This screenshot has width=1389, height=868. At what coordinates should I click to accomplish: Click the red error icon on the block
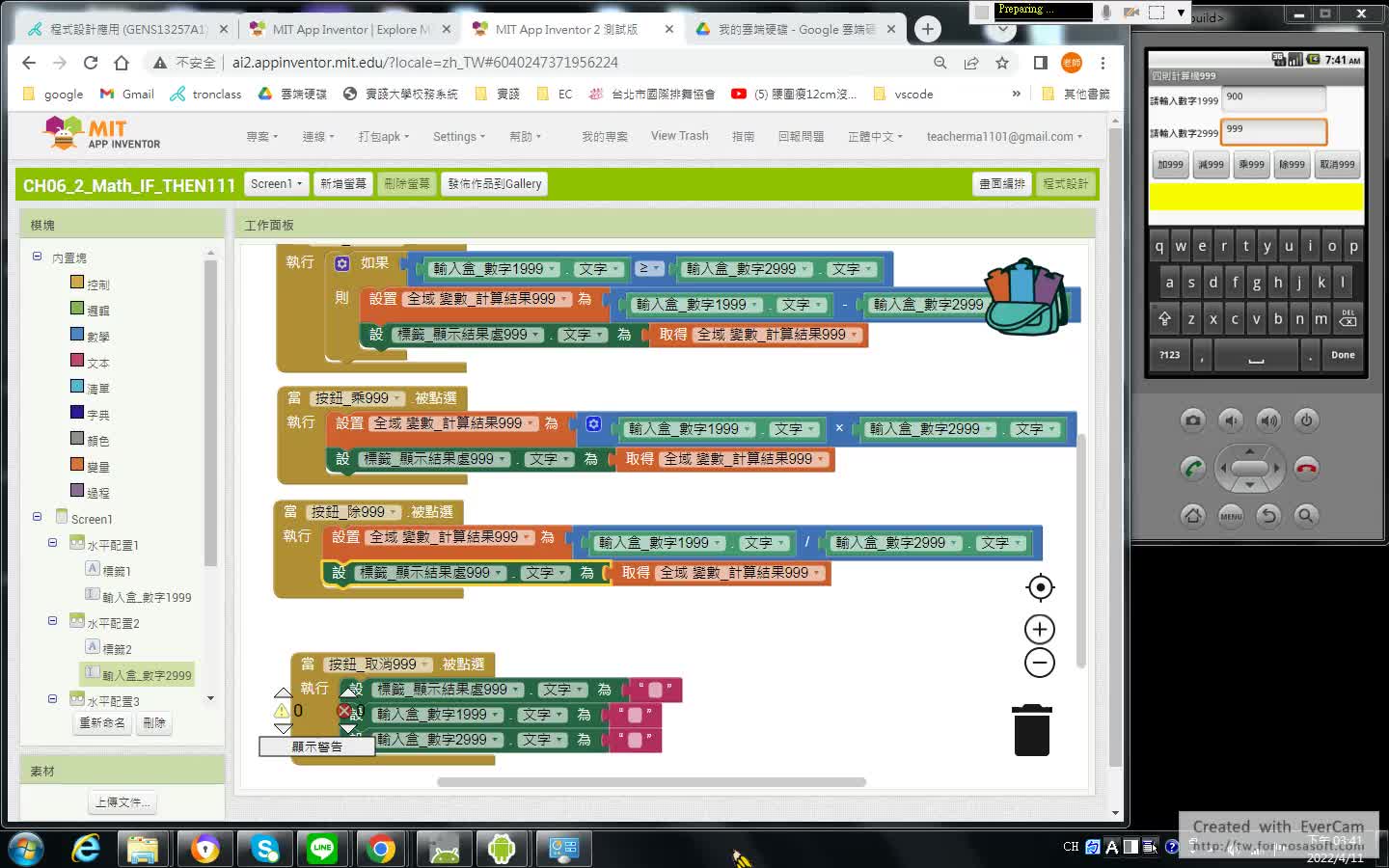coord(343,711)
